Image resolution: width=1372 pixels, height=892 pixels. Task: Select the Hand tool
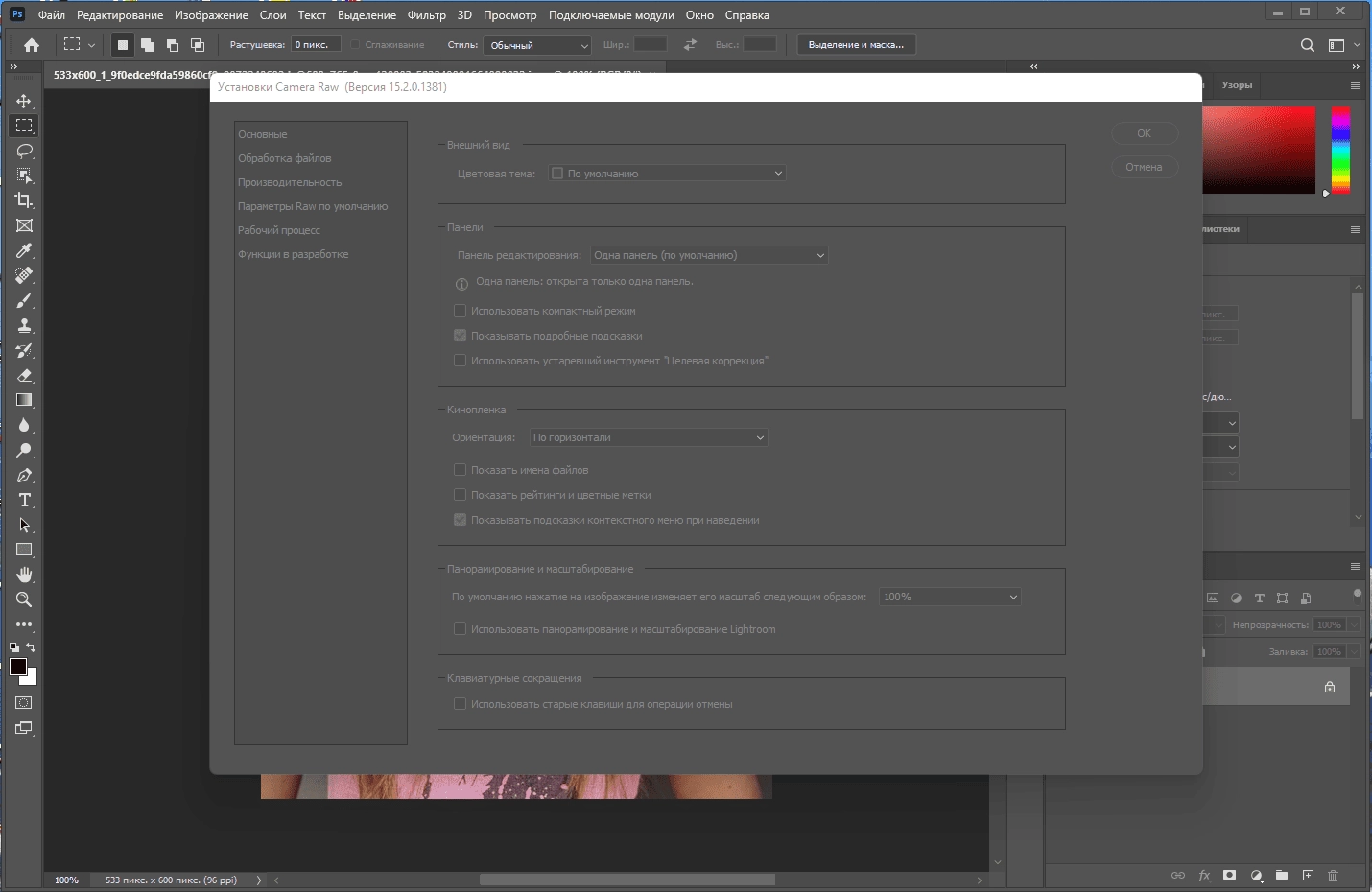24,575
